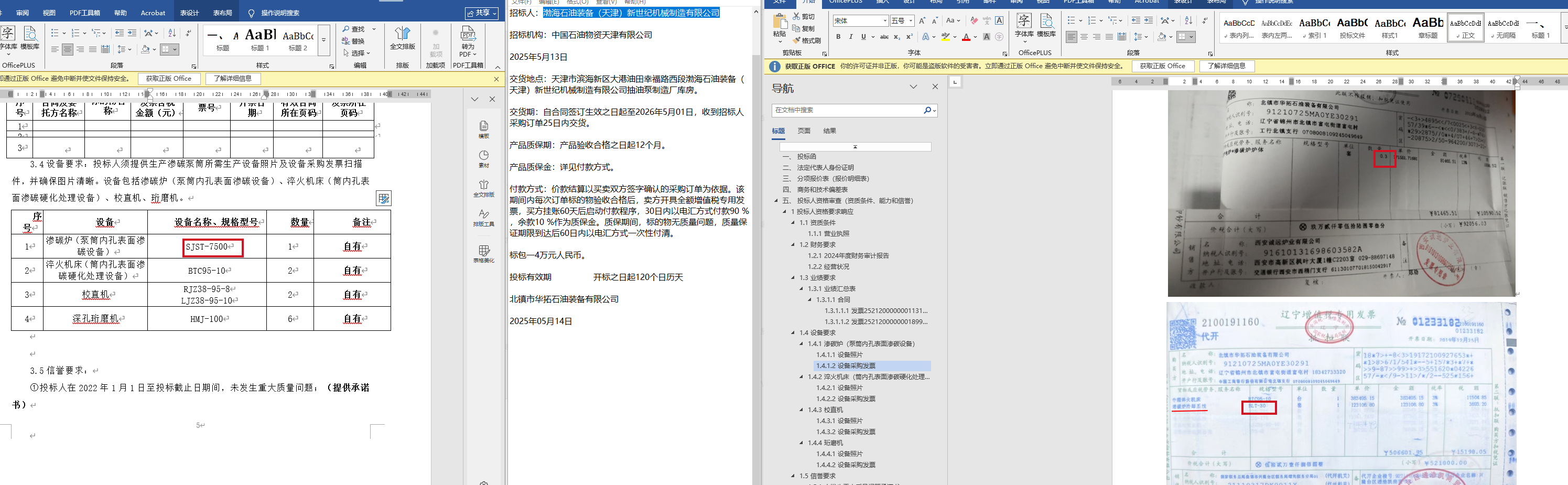Click 获取正版 Office in left window
The height and width of the screenshot is (485, 1568).
(x=169, y=79)
